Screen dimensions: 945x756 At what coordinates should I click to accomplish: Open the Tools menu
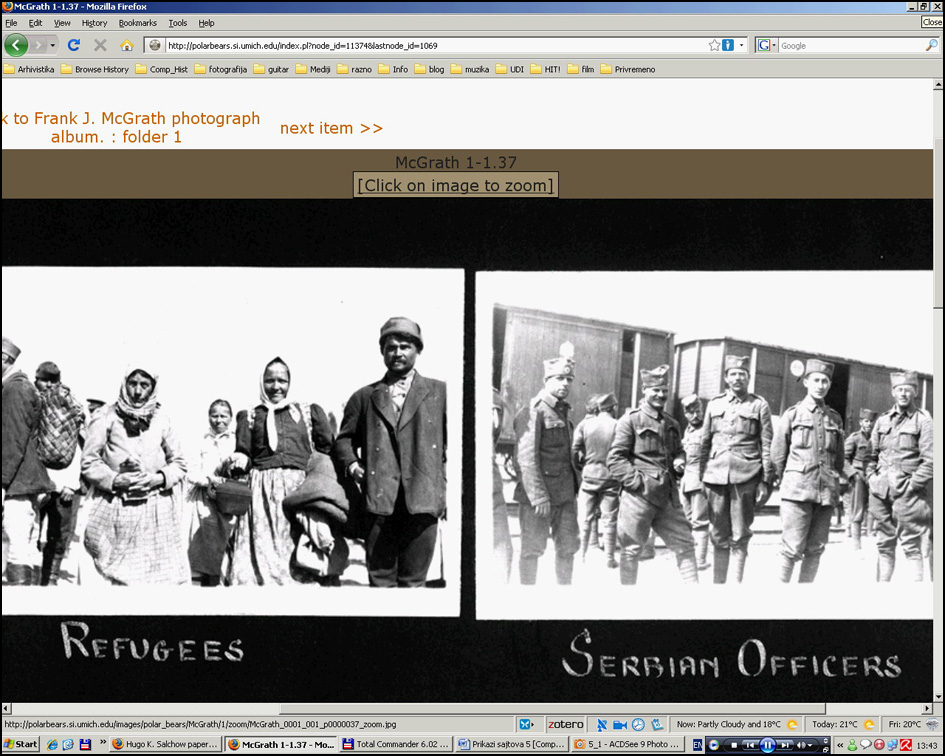(x=177, y=22)
